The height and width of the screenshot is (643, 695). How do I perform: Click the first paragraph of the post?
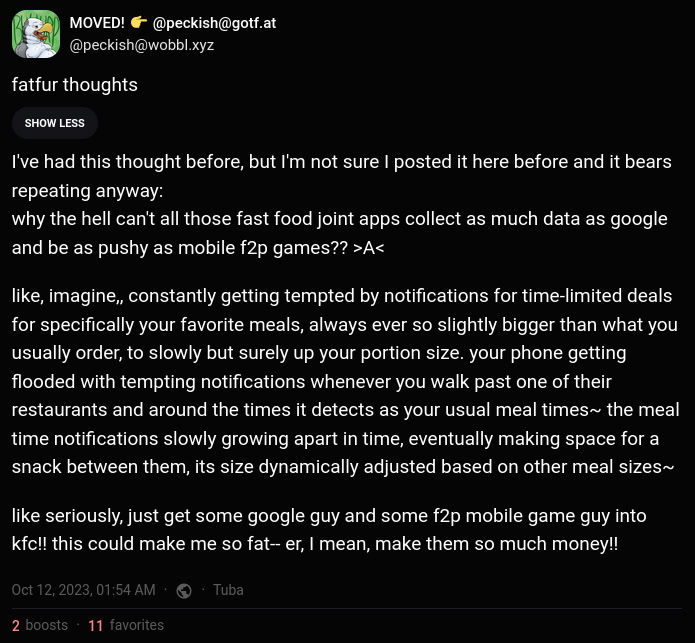(x=340, y=203)
